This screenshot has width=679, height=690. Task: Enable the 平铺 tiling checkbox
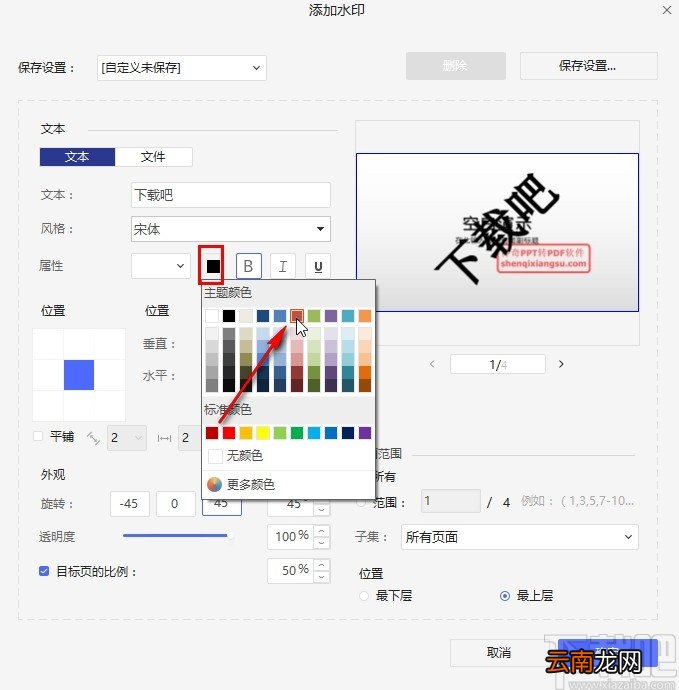click(x=38, y=436)
